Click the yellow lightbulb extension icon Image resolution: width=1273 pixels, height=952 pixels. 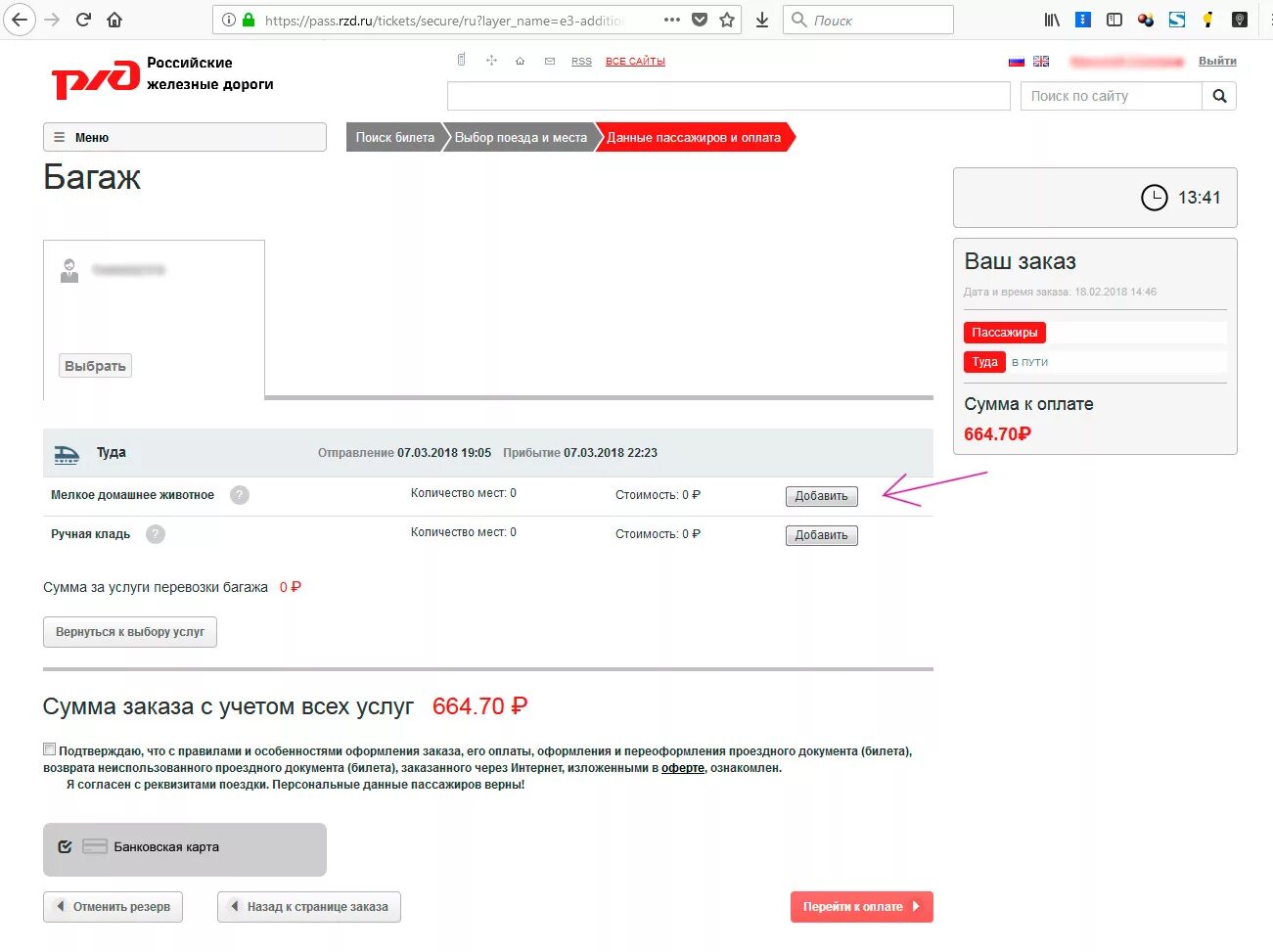[1208, 20]
